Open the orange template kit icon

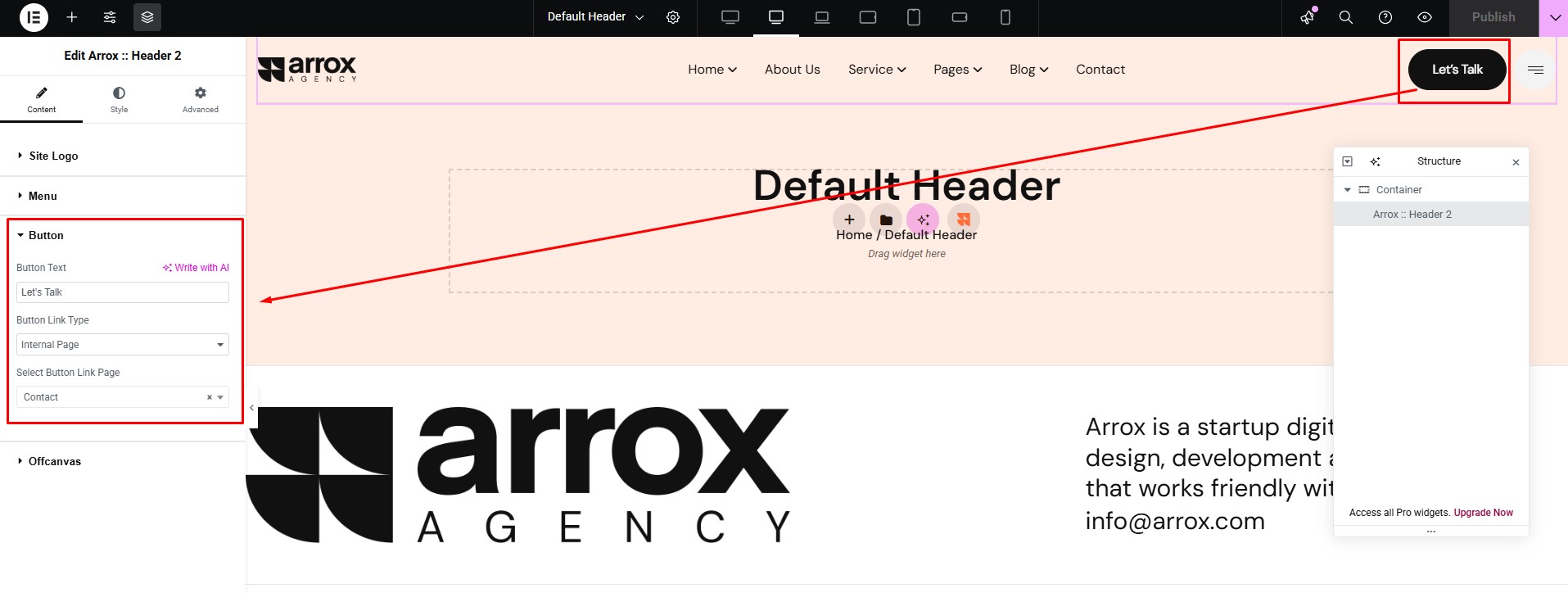pos(964,220)
